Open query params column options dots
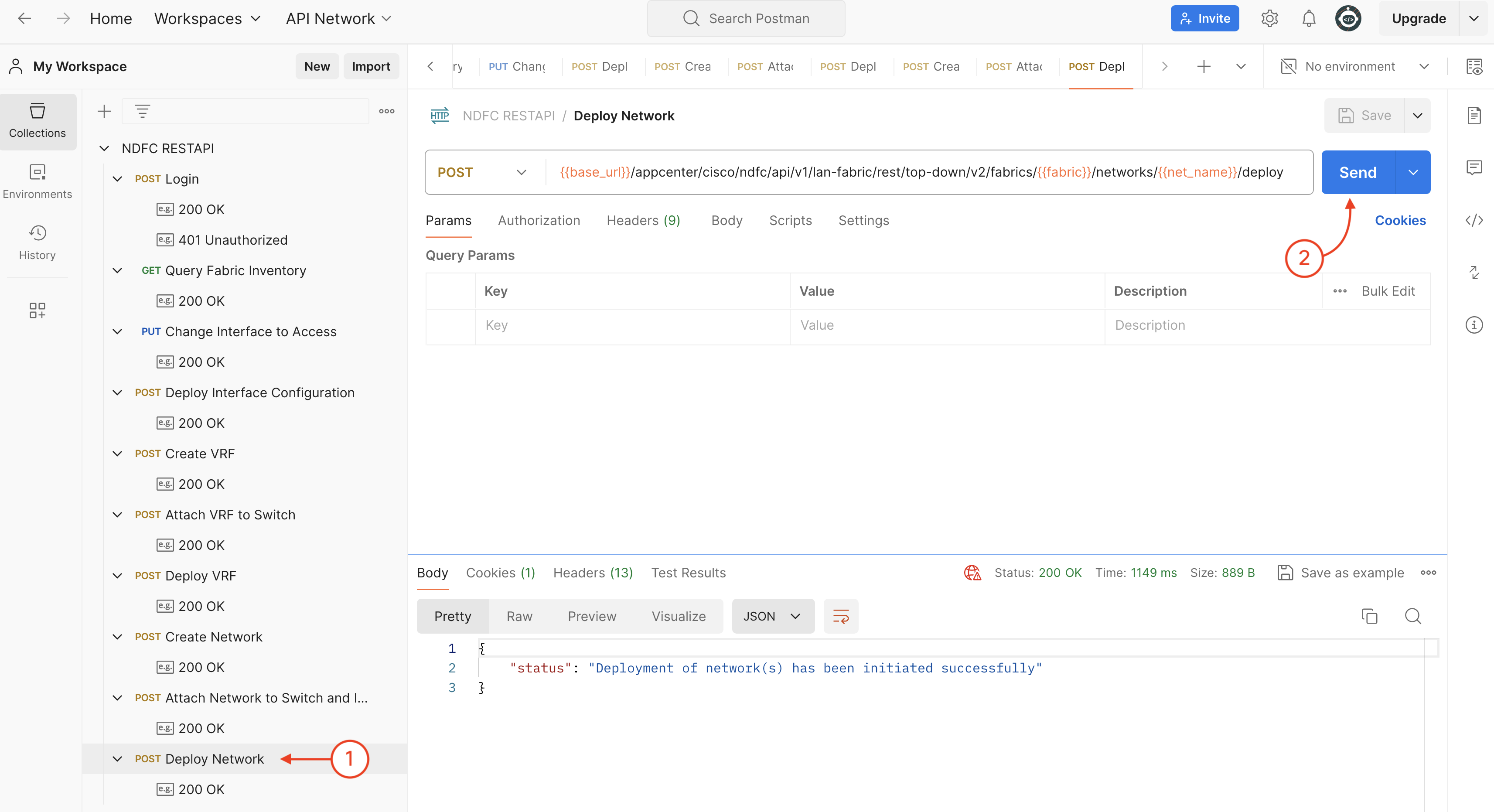Viewport: 1494px width, 812px height. [x=1339, y=291]
